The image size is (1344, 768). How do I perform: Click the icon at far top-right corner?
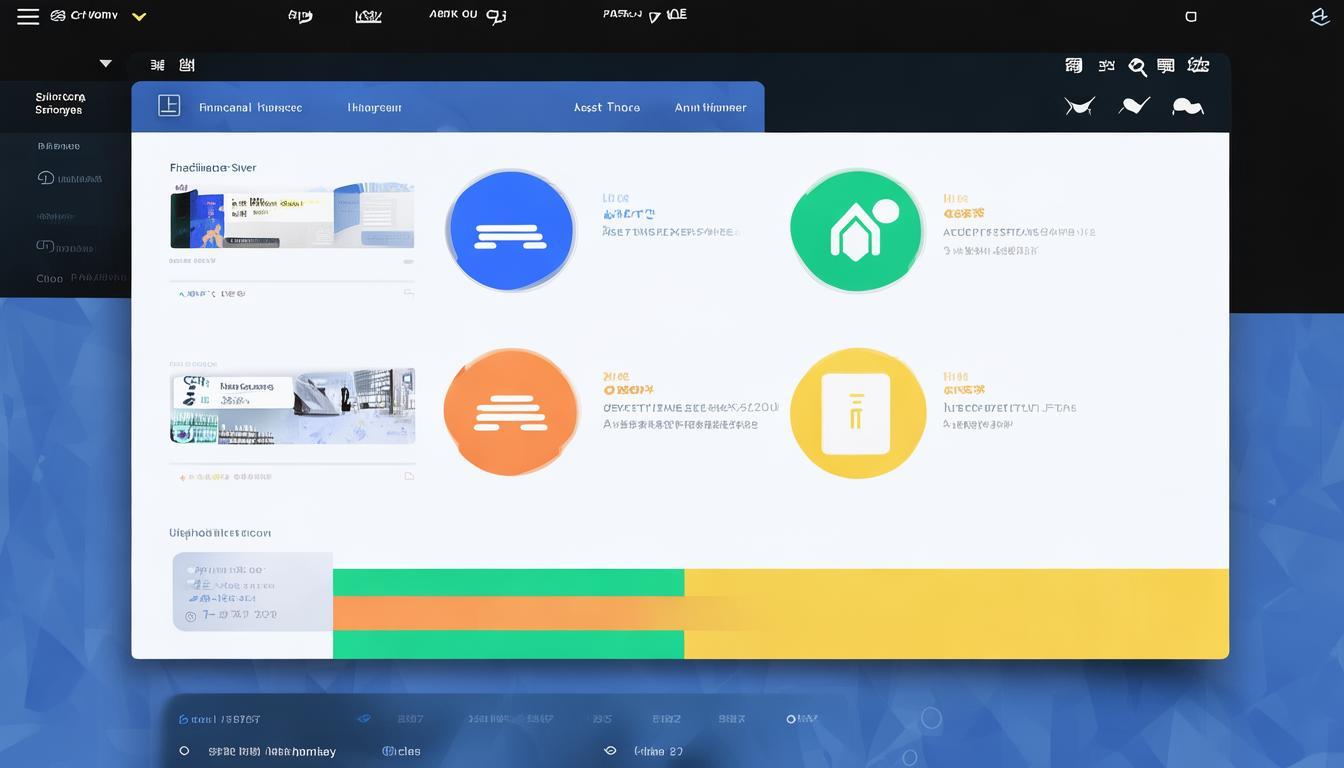coord(1319,17)
